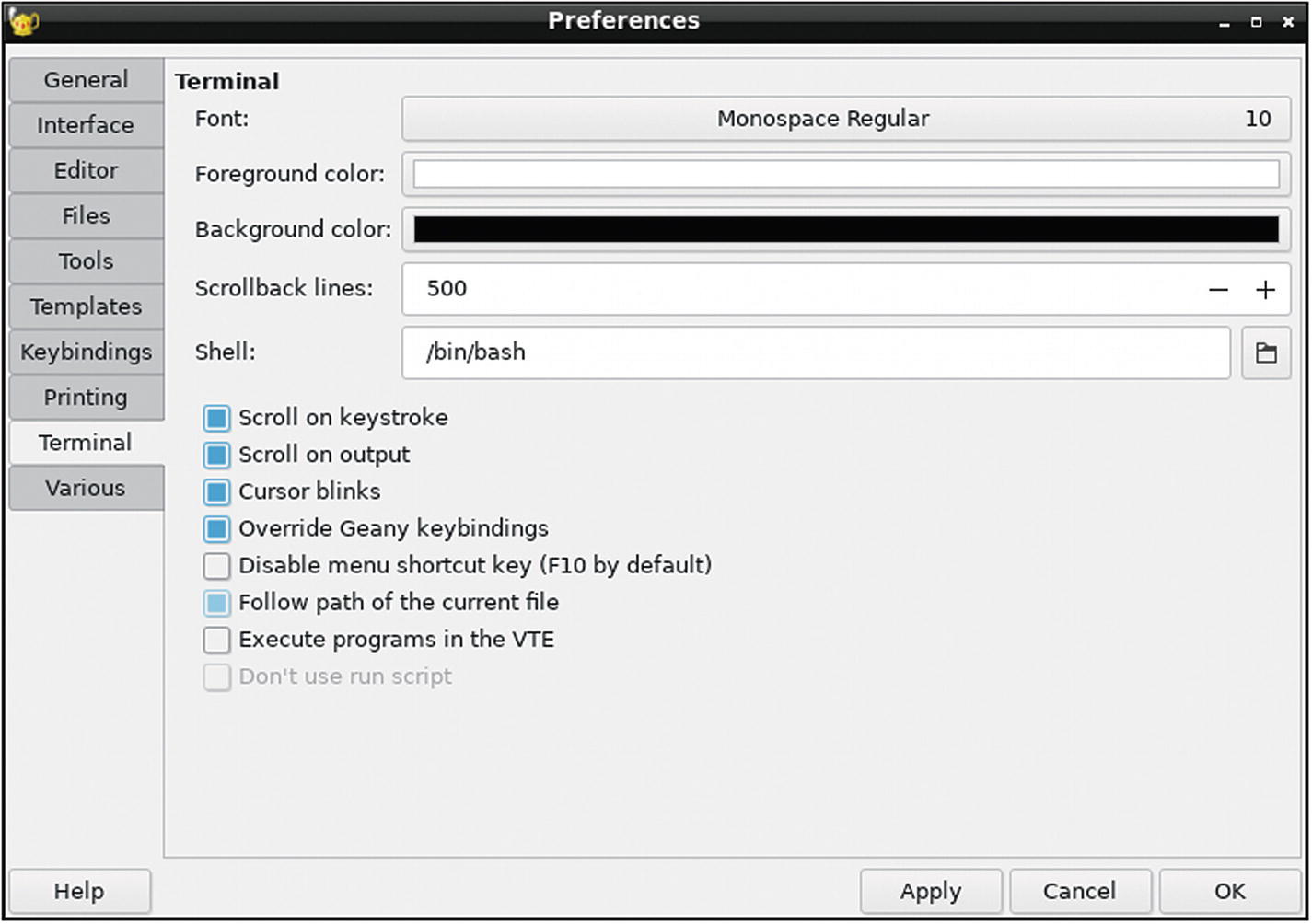Pick the white foreground color swatch

845,174
